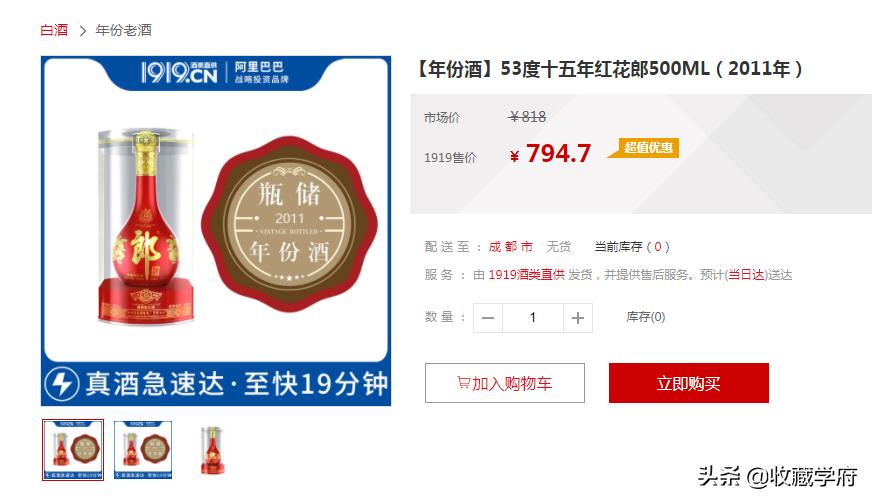Click the 白酒 breadcrumb link
The image size is (872, 502).
54,30
